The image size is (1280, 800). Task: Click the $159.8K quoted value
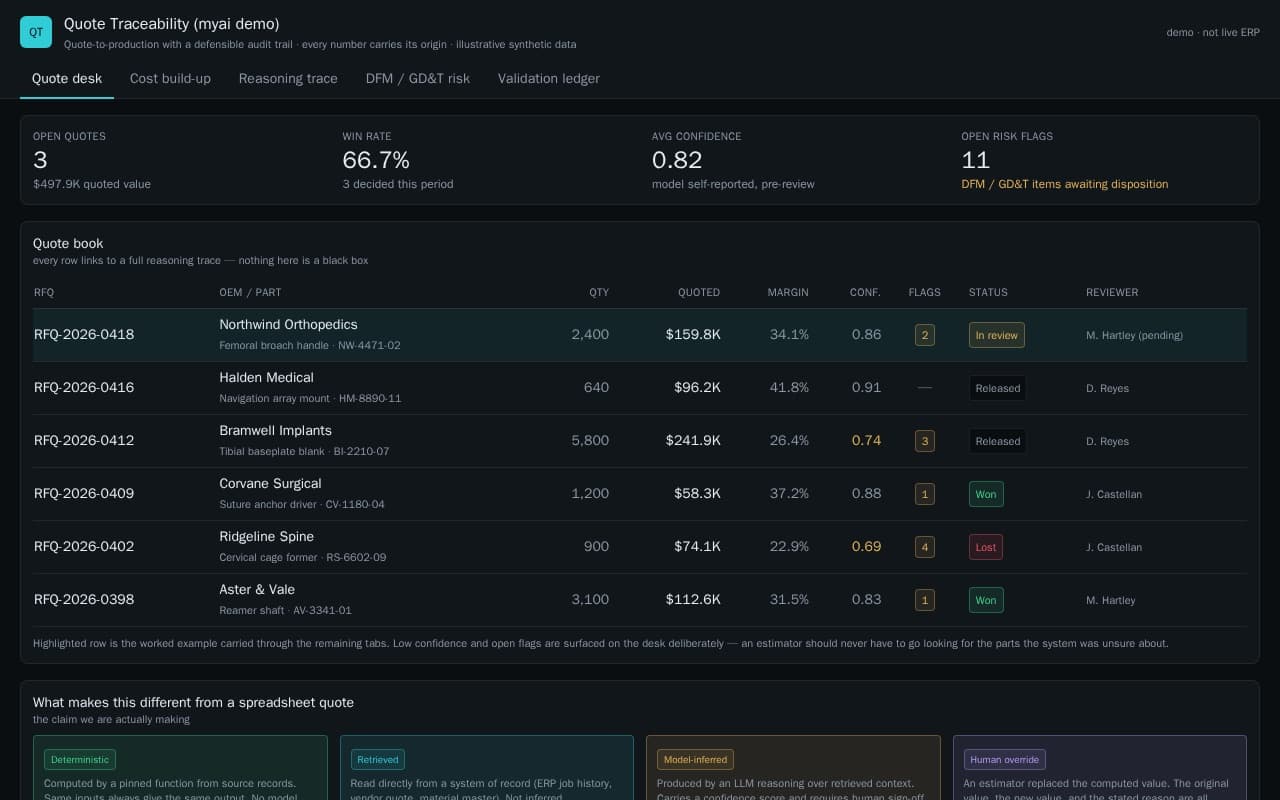(693, 335)
